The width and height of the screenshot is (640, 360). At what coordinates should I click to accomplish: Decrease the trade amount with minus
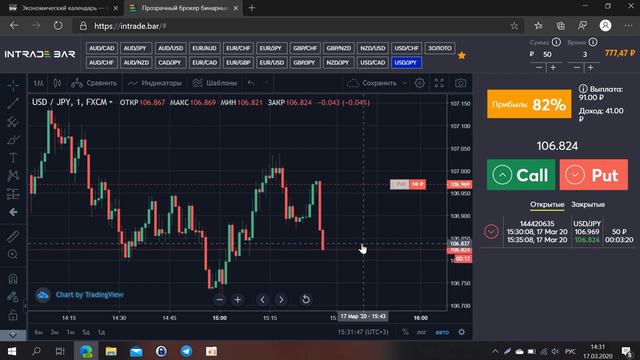[x=539, y=67]
